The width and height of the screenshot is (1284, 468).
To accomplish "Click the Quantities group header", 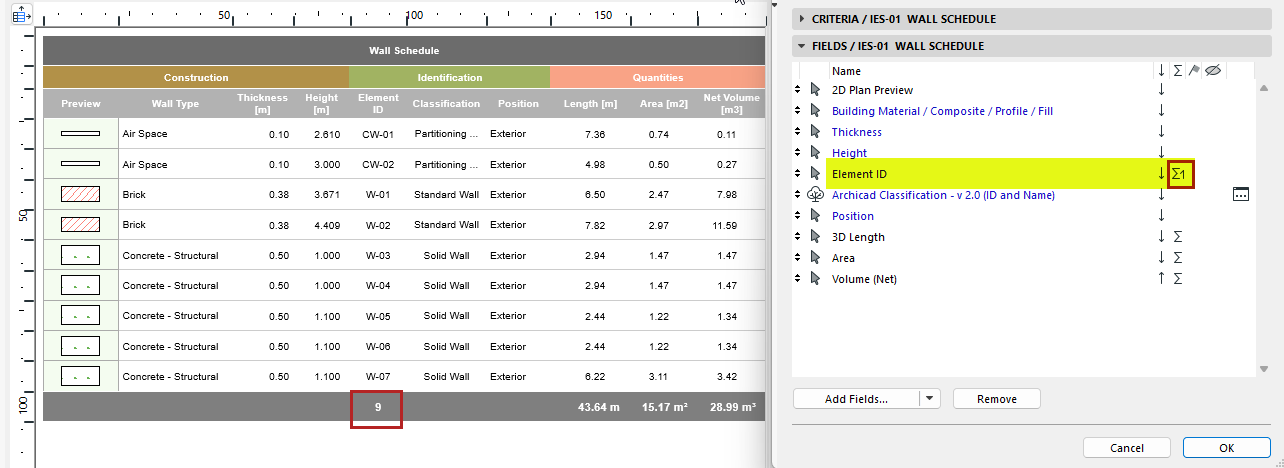I will (658, 77).
